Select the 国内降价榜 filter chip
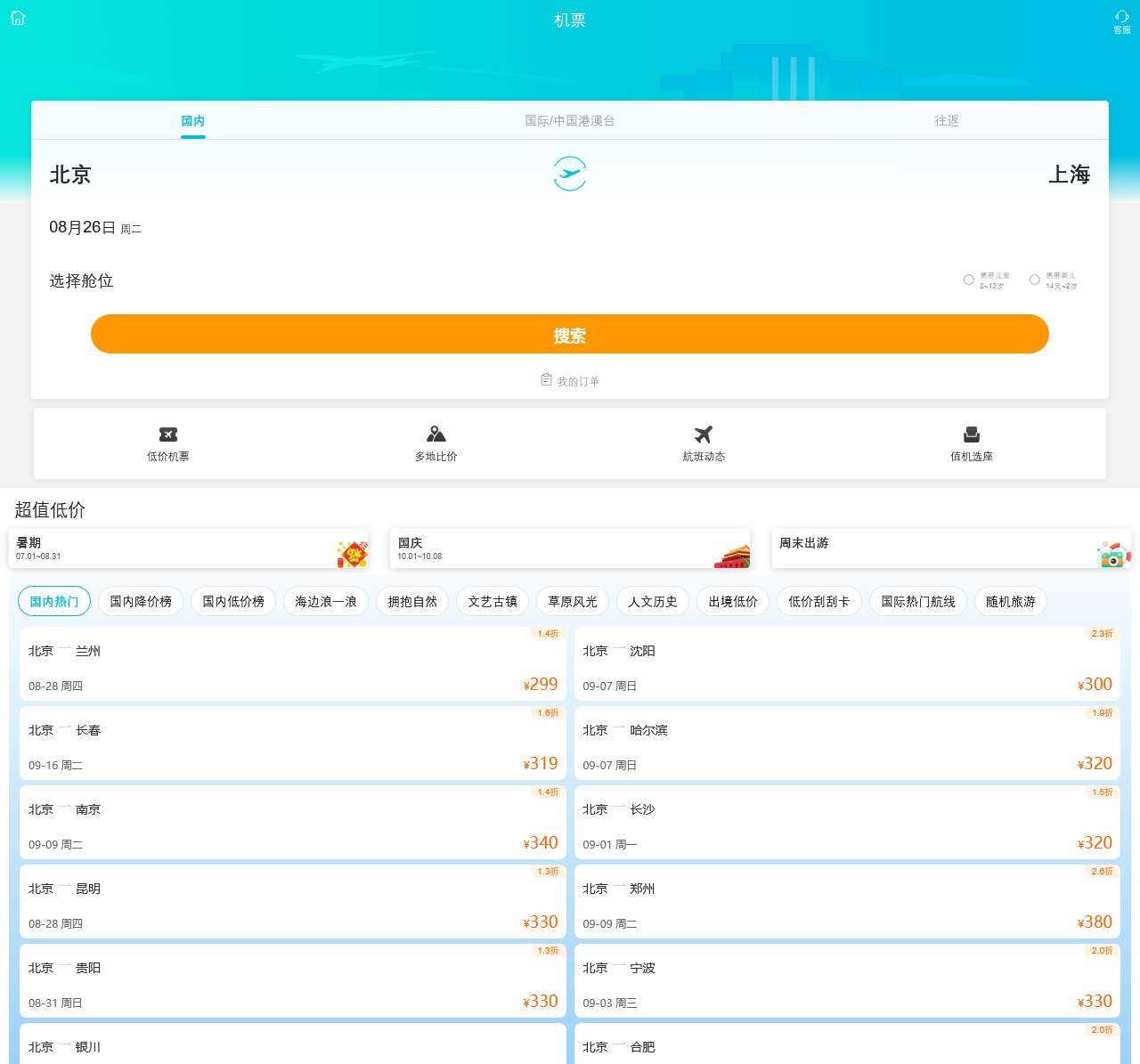This screenshot has height=1064, width=1140. pyautogui.click(x=141, y=602)
